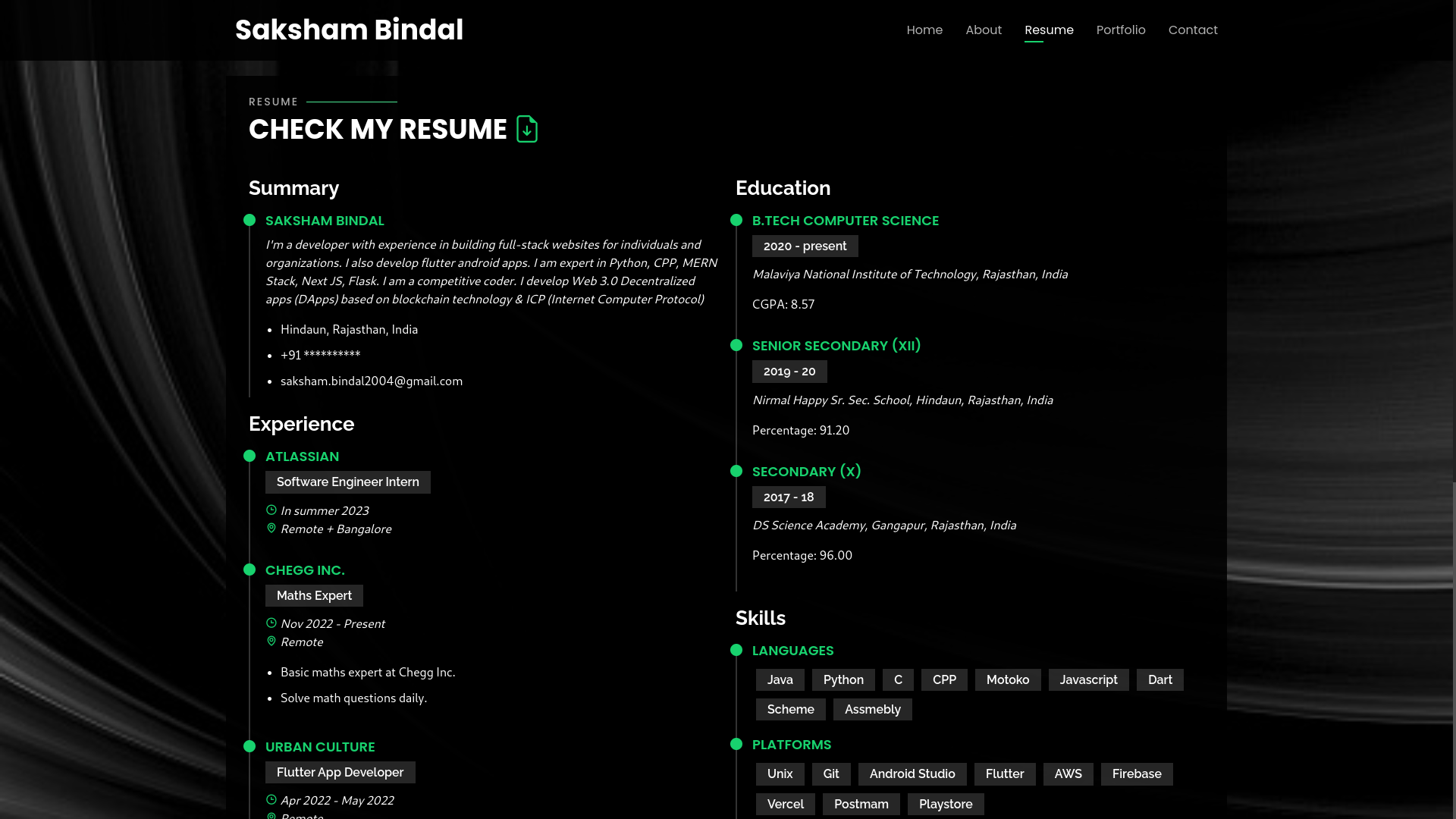
Task: Click green timeline dot beside ATLASSIAN
Action: tap(249, 456)
